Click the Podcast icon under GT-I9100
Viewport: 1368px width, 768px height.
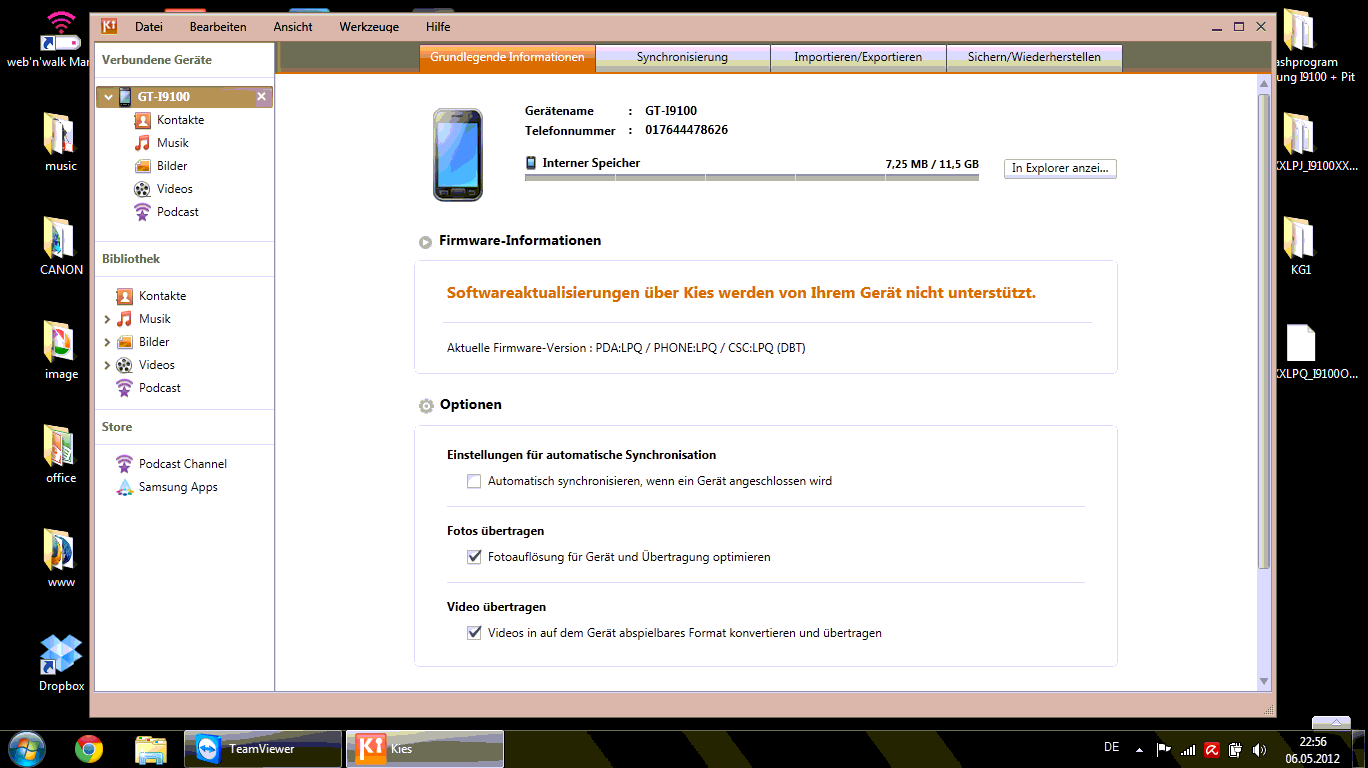[x=142, y=212]
